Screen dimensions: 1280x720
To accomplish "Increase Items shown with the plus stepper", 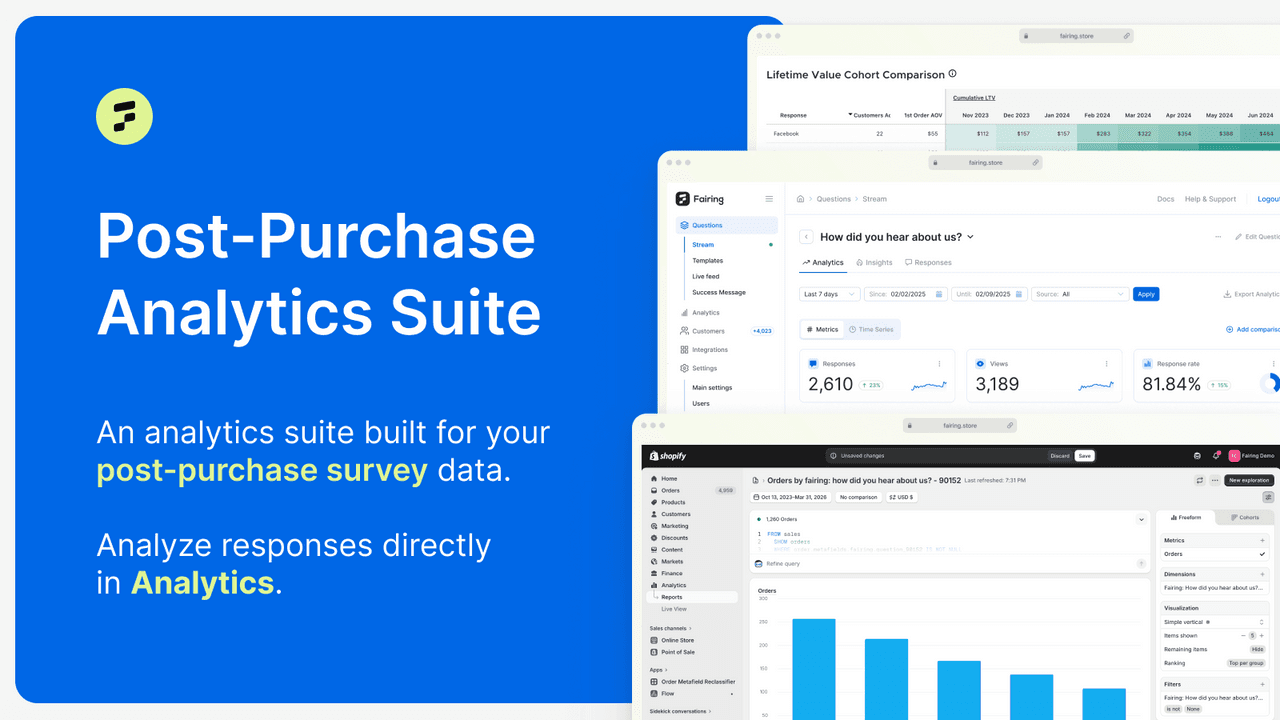I will click(1263, 635).
